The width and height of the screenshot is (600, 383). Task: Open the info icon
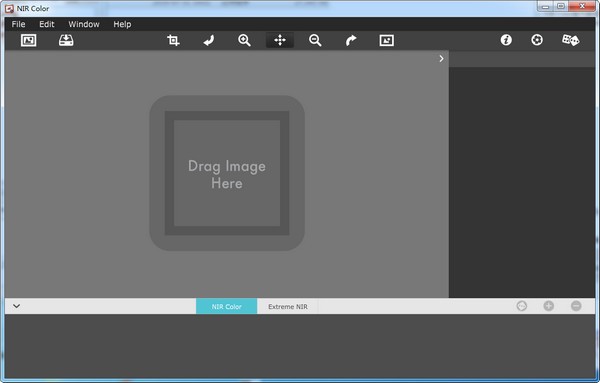(x=506, y=40)
